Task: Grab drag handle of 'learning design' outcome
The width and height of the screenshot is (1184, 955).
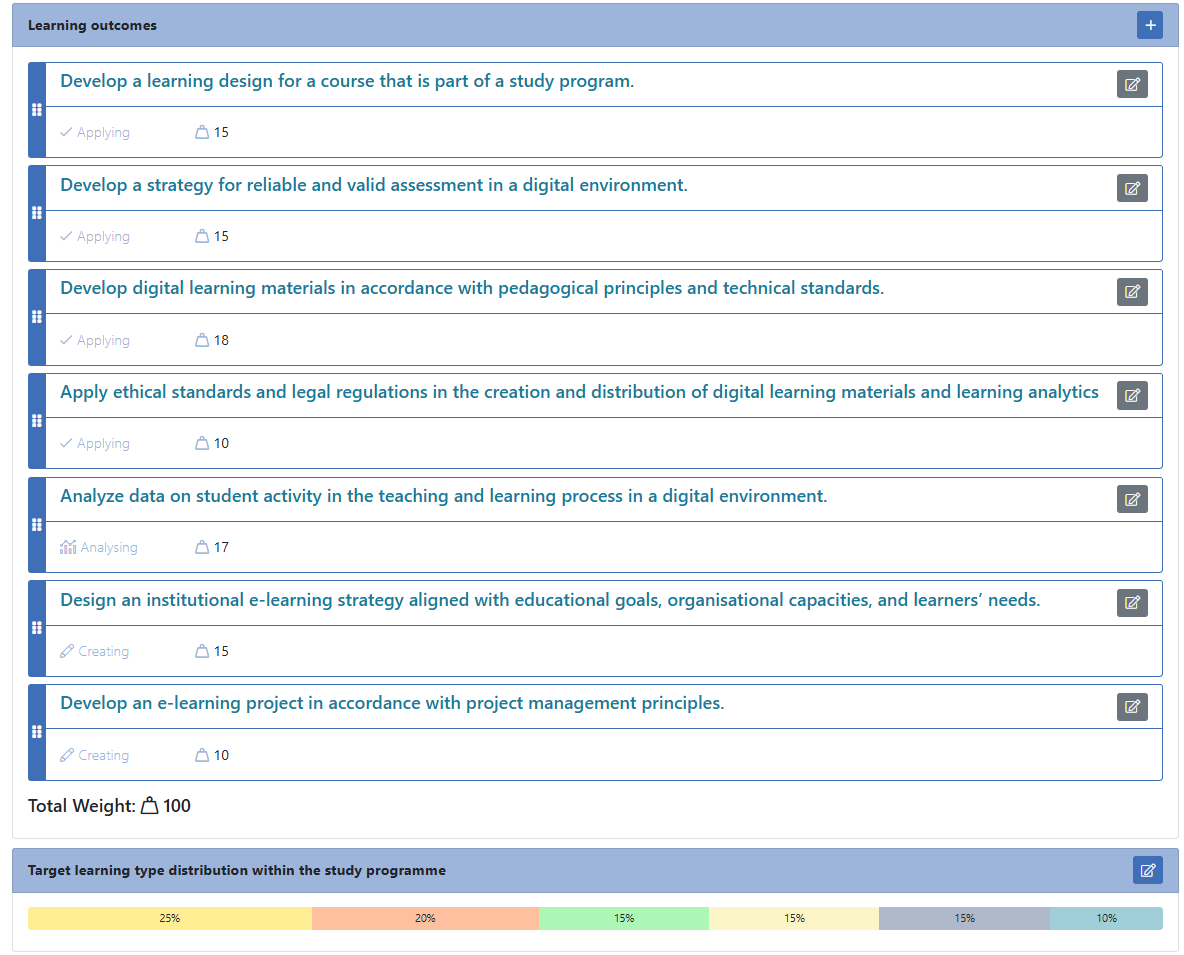Action: point(36,109)
